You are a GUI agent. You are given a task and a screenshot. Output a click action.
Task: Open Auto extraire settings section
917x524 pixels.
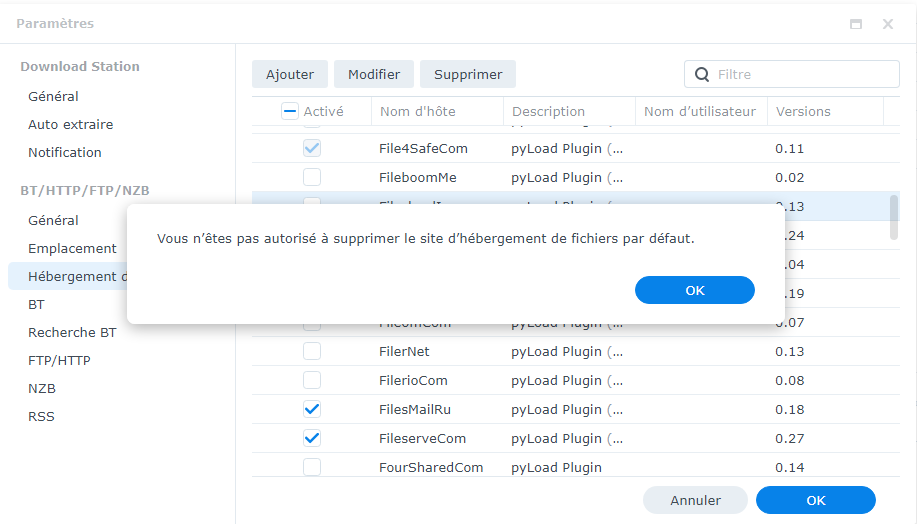[70, 124]
